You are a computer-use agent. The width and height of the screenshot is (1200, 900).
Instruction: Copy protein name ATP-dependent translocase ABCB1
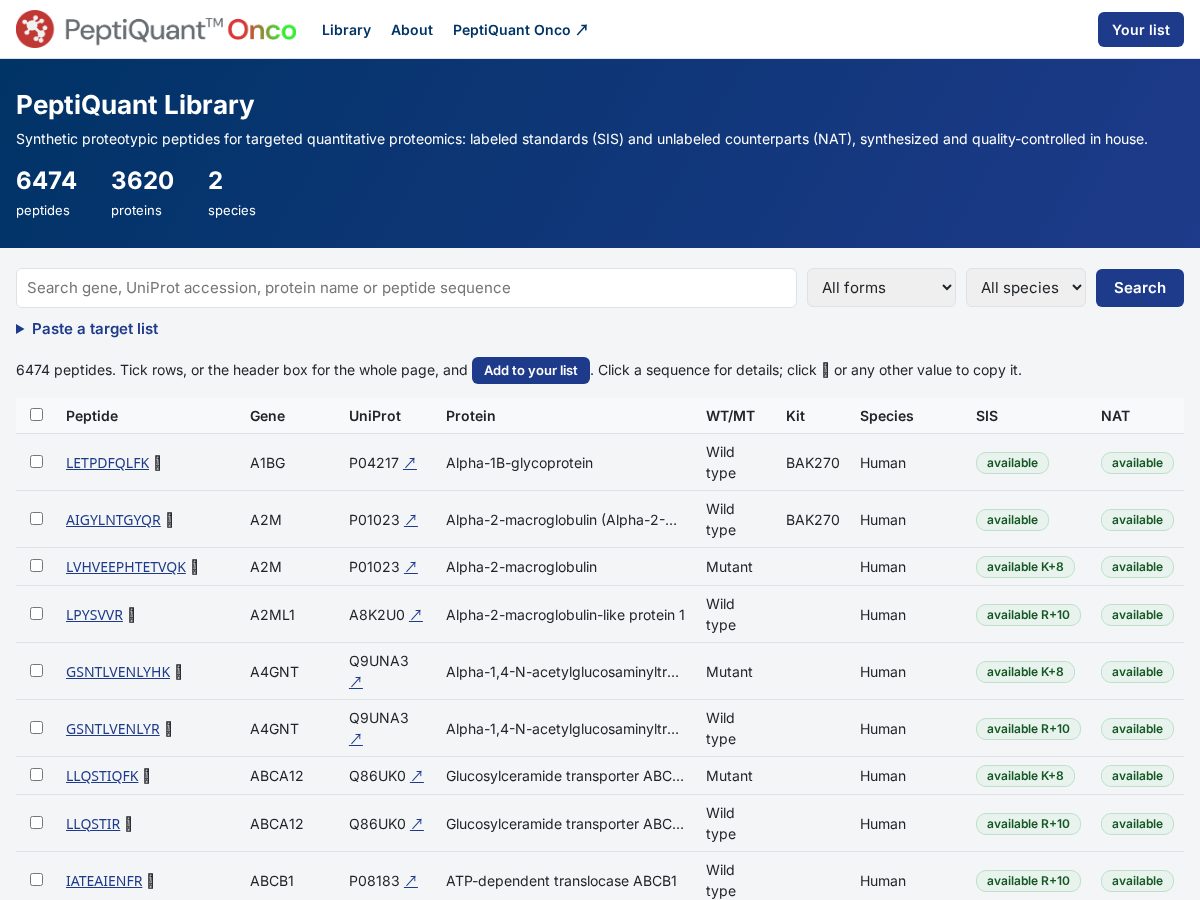562,881
